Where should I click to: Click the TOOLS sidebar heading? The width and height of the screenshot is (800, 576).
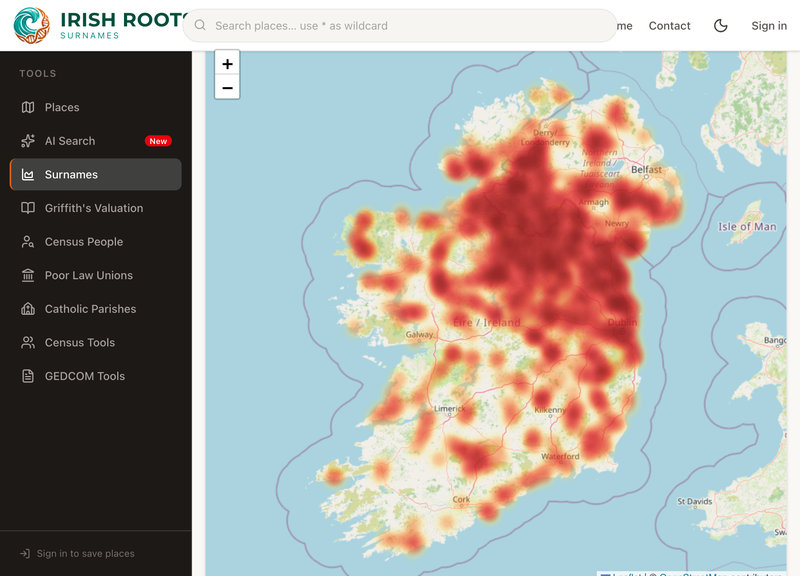(x=38, y=73)
